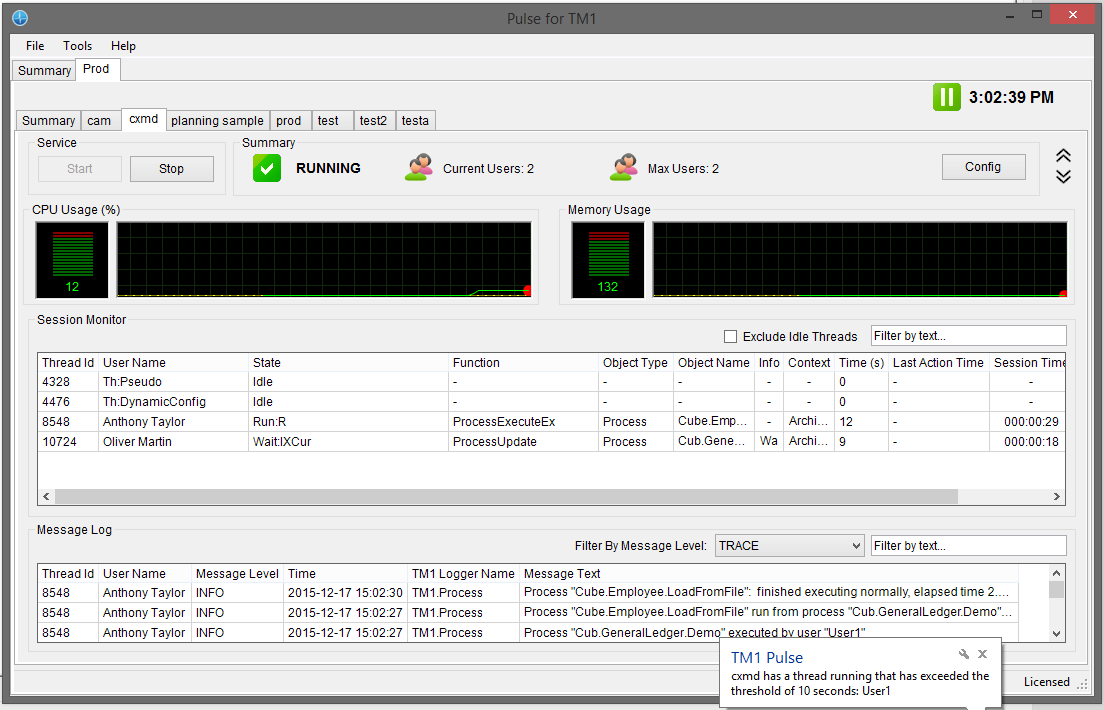Click the Pulse app icon in title bar

tap(20, 18)
